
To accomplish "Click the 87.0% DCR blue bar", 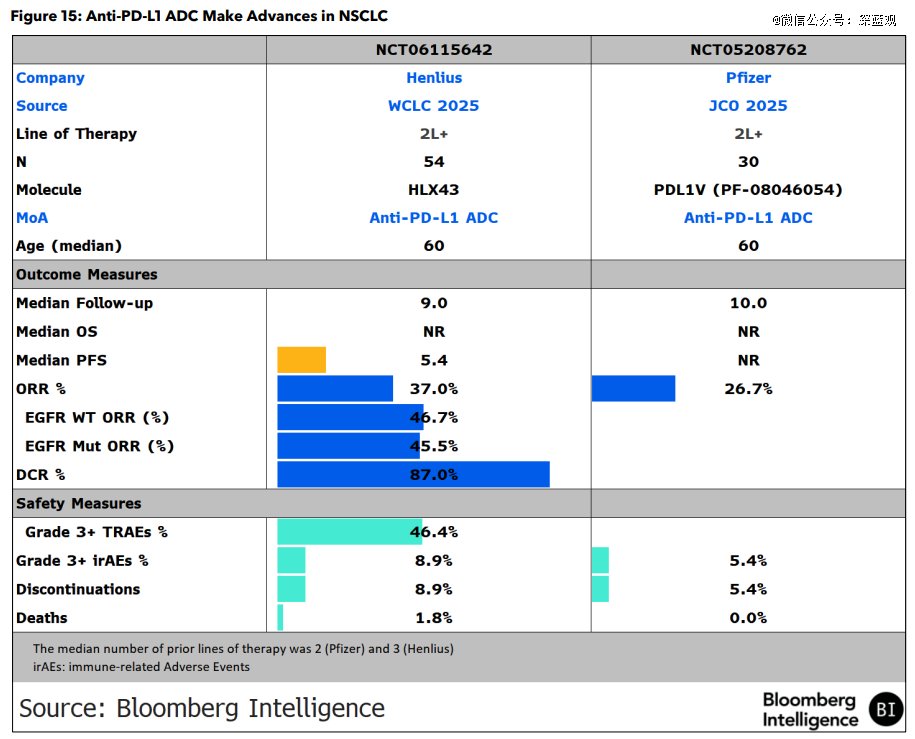I will coord(413,474).
